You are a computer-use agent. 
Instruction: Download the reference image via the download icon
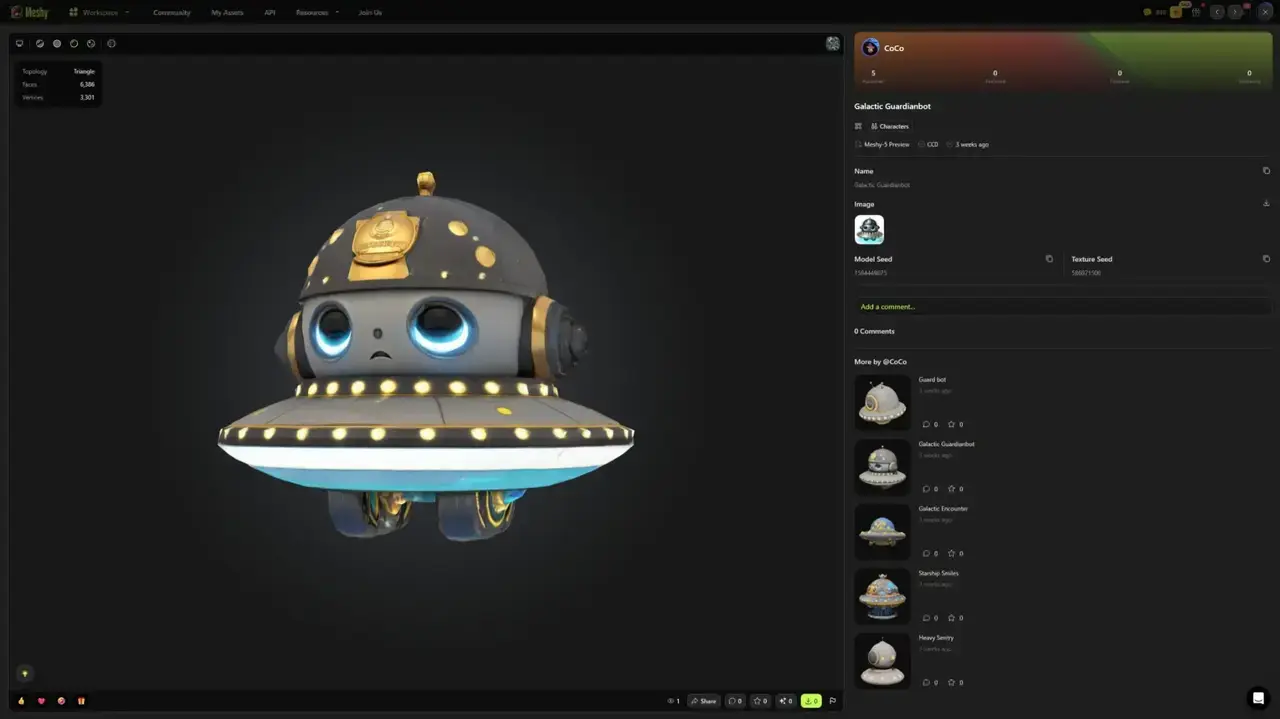click(x=1266, y=203)
